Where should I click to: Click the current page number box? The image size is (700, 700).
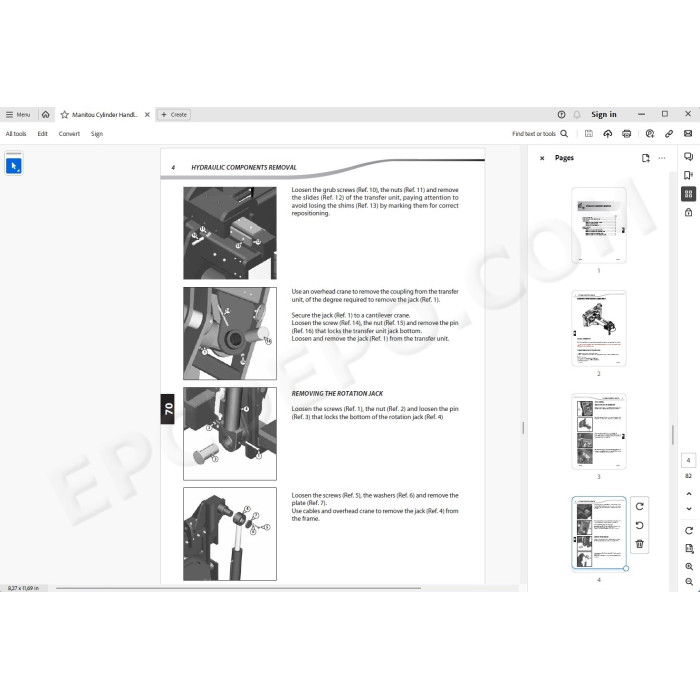pos(688,460)
